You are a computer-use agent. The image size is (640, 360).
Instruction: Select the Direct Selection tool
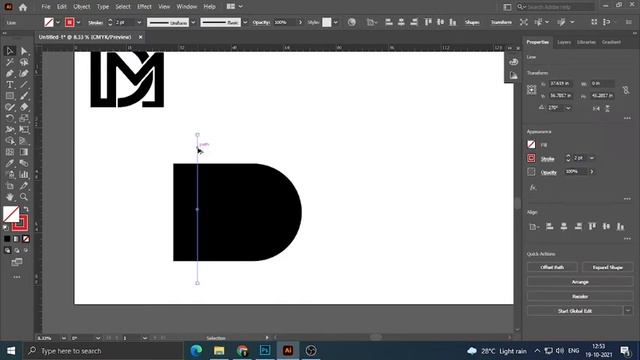click(x=24, y=51)
